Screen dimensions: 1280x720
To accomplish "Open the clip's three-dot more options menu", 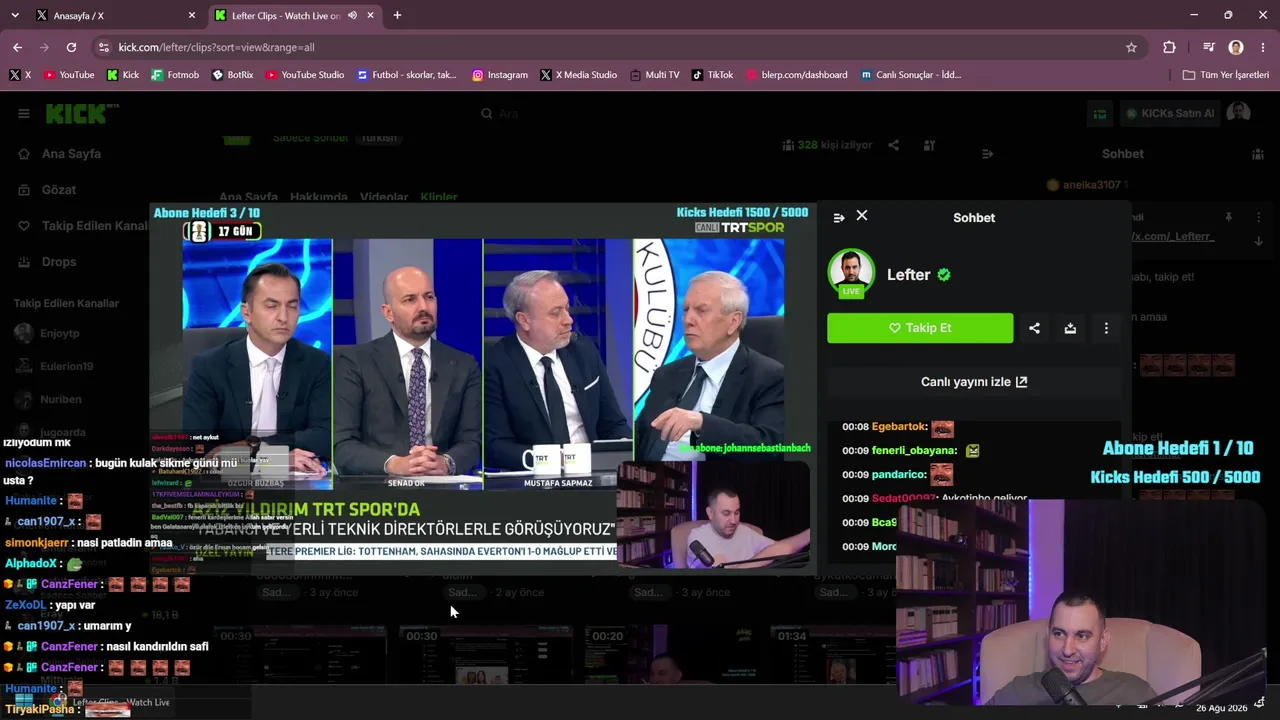I will tap(1106, 328).
